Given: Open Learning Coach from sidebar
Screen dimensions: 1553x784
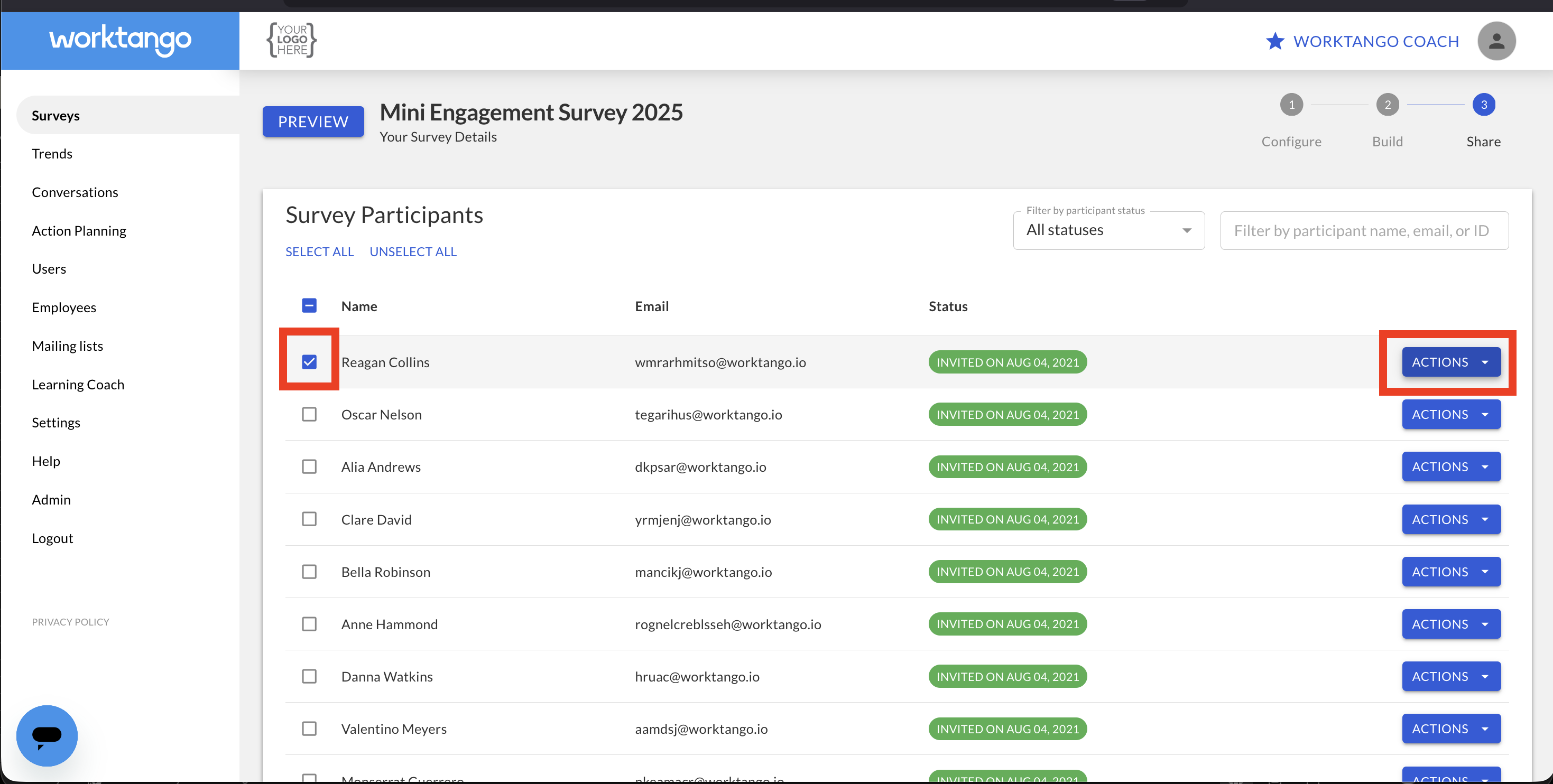Looking at the screenshot, I should coord(78,385).
